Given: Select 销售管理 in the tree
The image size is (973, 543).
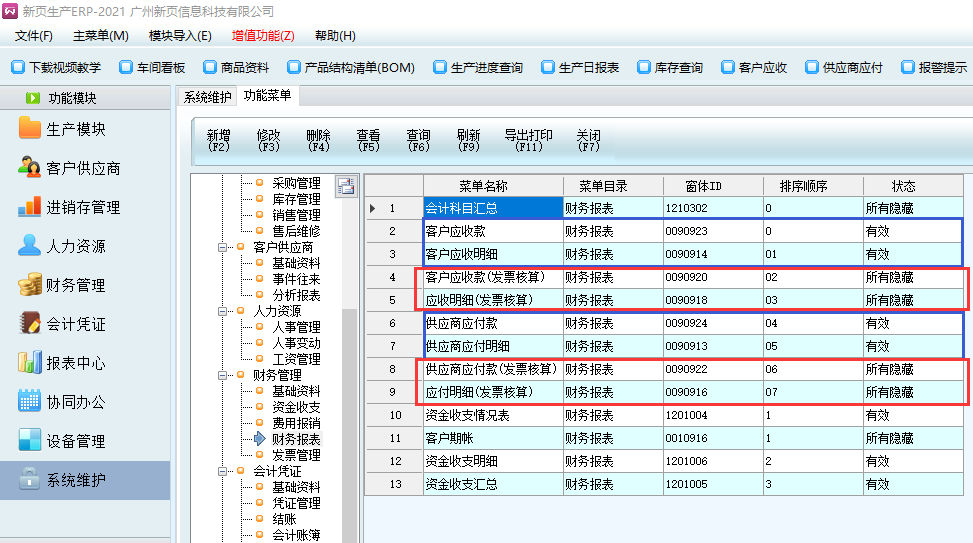Looking at the screenshot, I should (x=297, y=215).
